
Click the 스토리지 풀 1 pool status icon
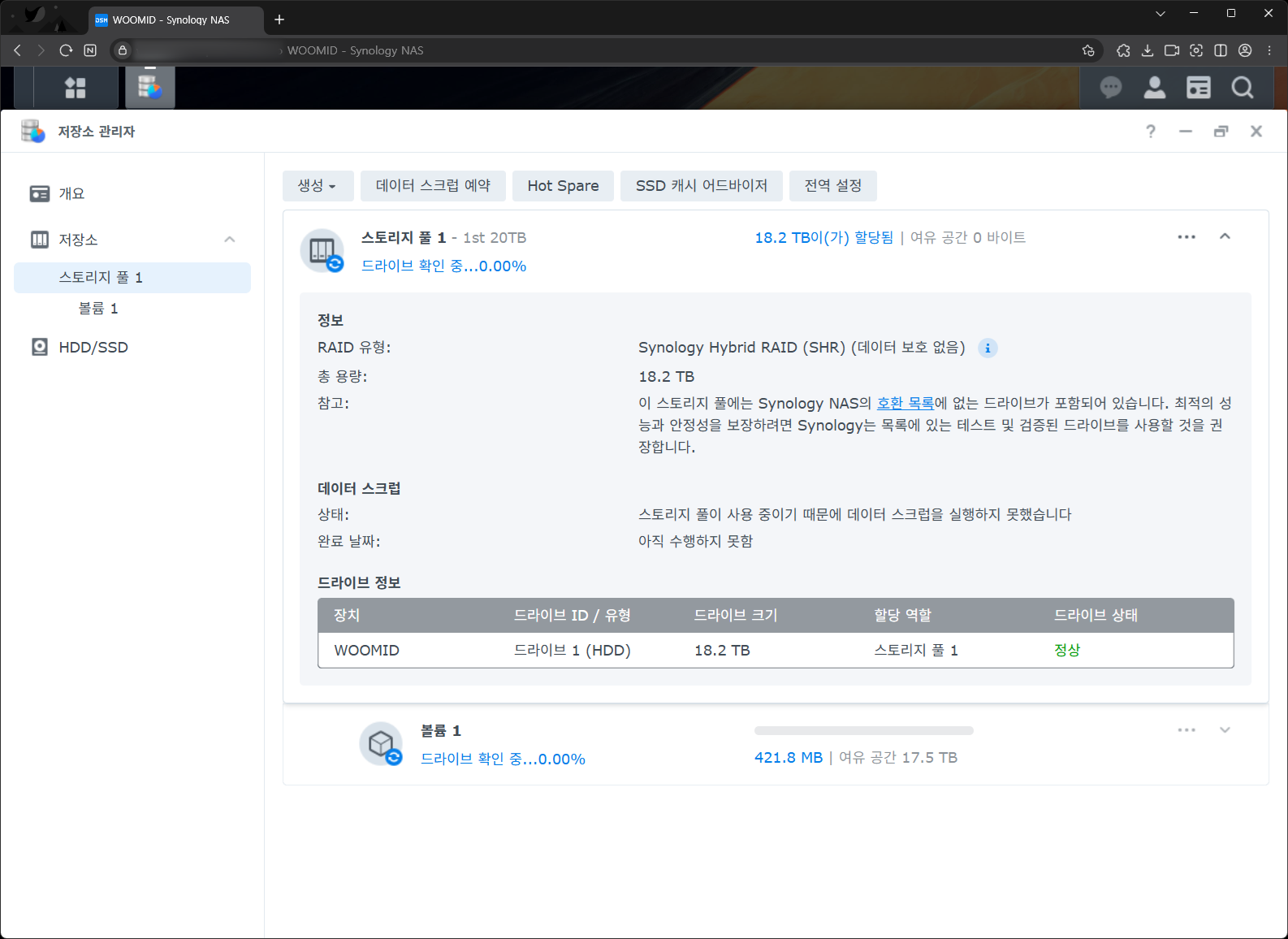[322, 251]
